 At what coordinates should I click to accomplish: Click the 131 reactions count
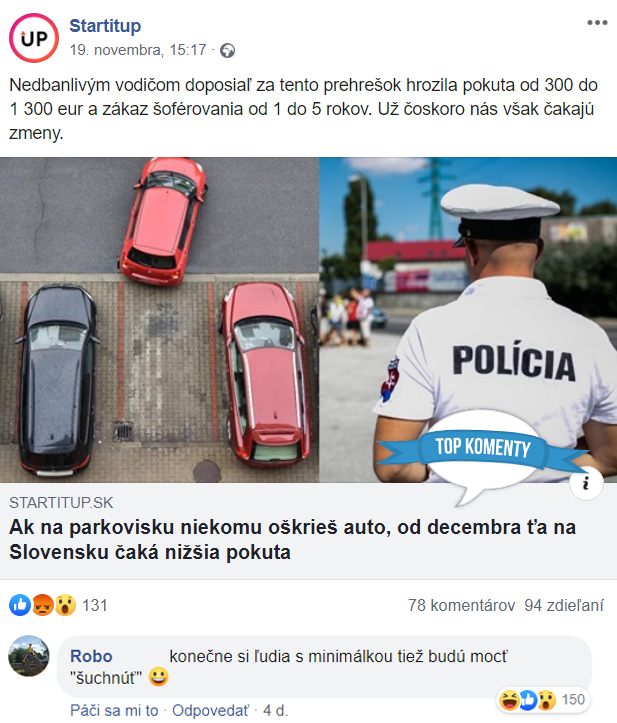[95, 605]
